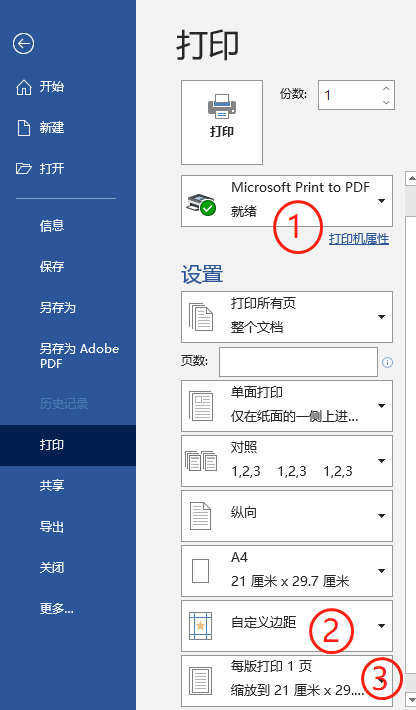
Task: Click the 页数 page range field
Action: tap(298, 362)
